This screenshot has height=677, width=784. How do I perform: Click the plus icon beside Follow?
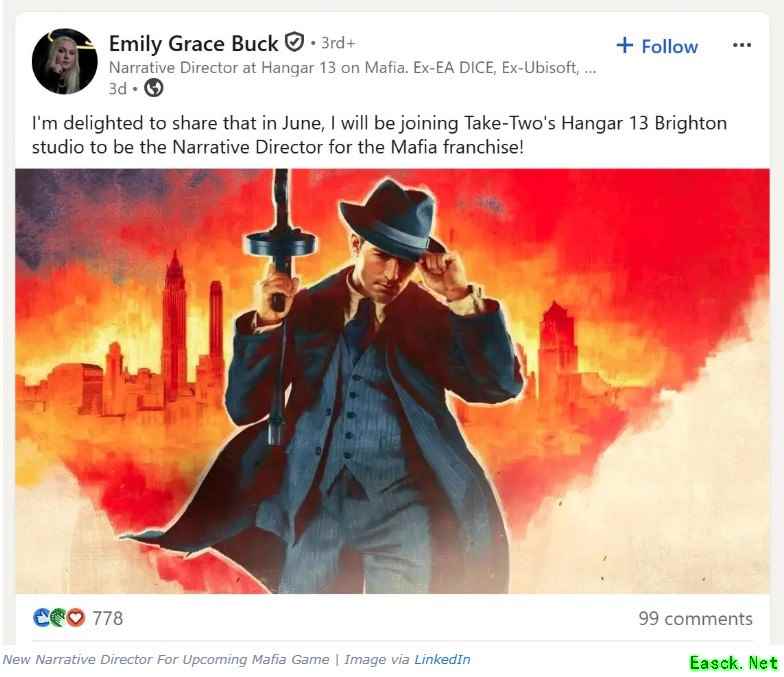tap(625, 46)
